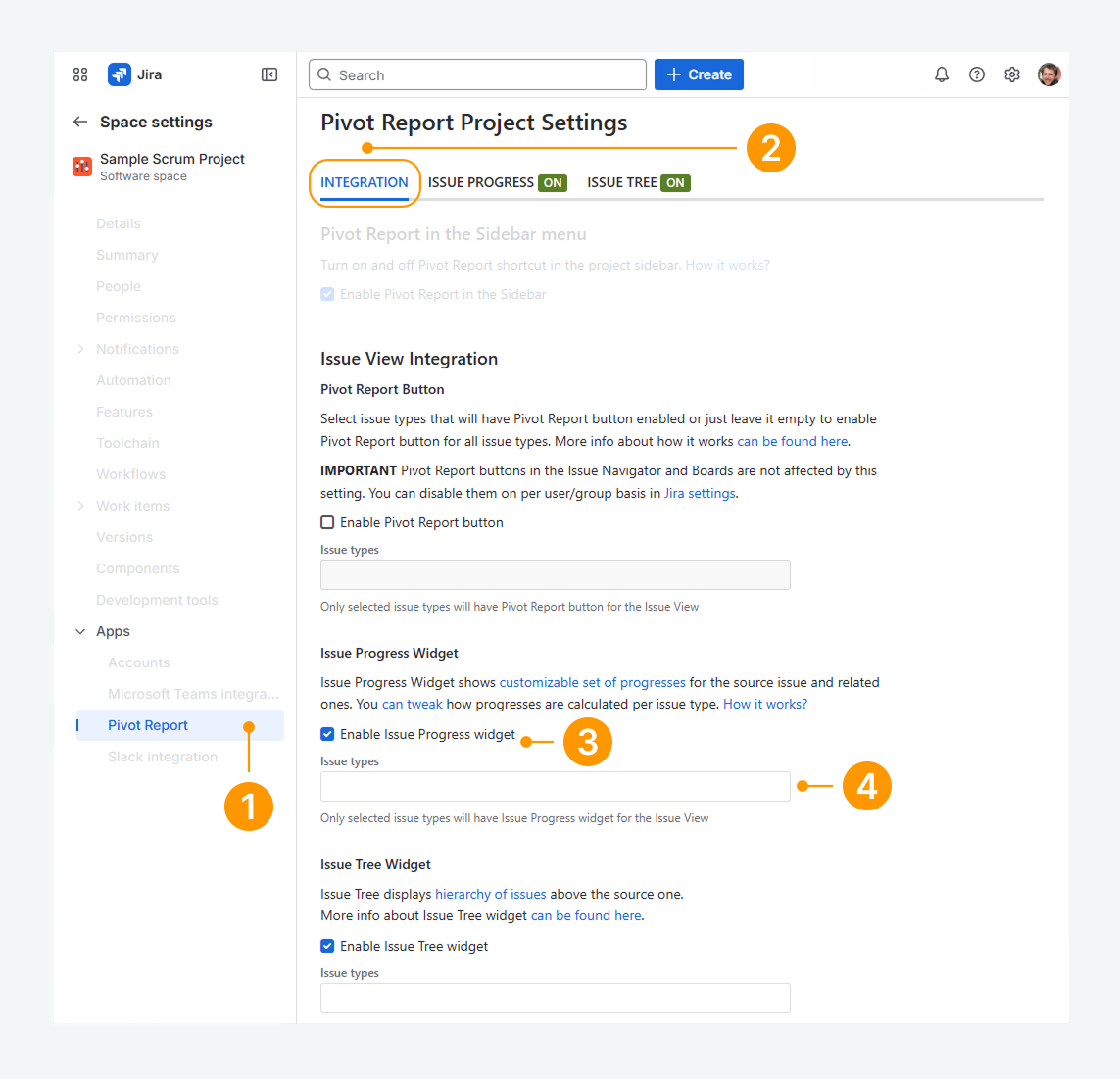The height and width of the screenshot is (1079, 1120).
Task: Open Automation settings page
Action: pyautogui.click(x=133, y=381)
